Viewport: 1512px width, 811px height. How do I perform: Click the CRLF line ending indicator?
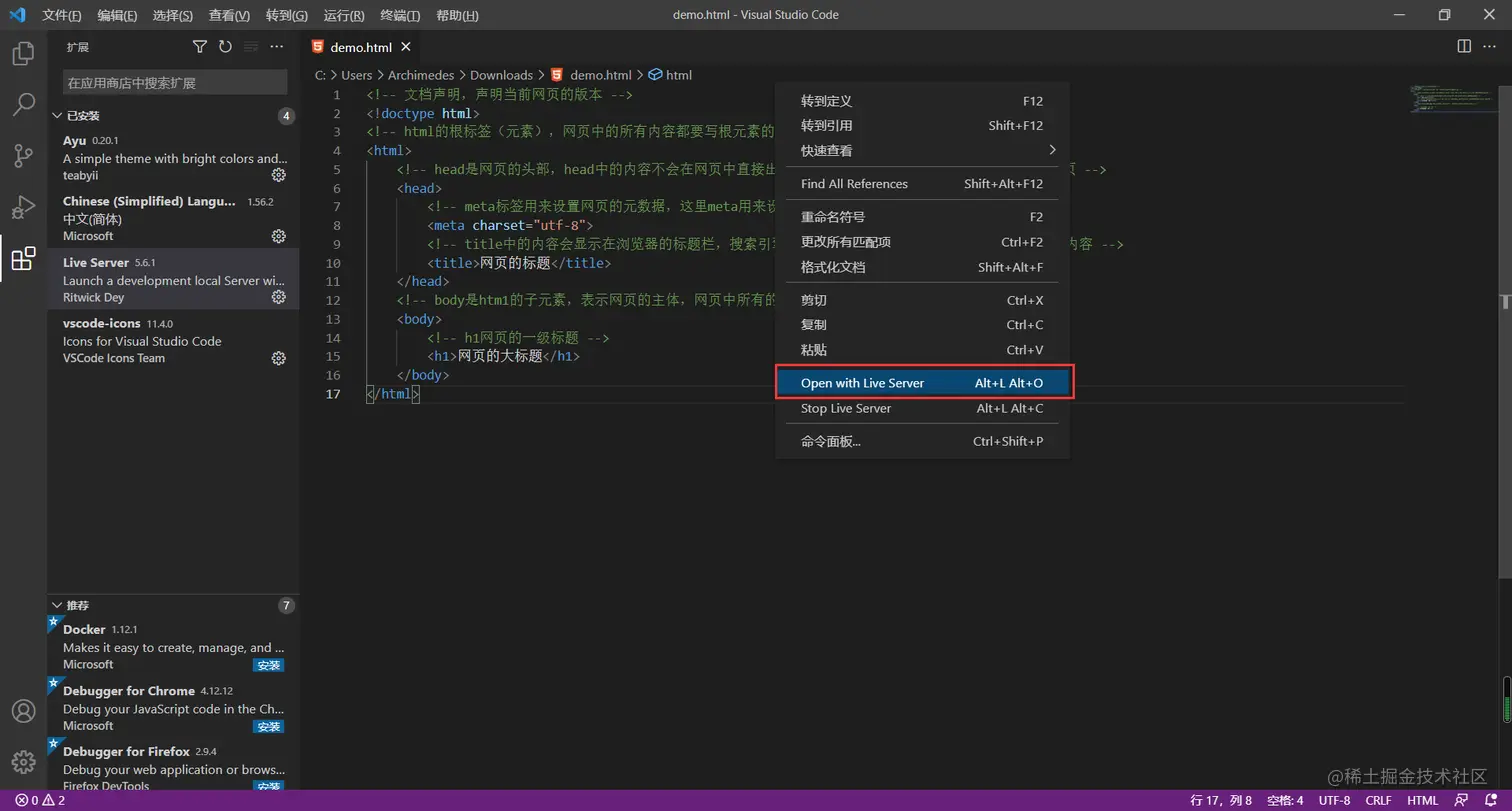click(x=1378, y=800)
